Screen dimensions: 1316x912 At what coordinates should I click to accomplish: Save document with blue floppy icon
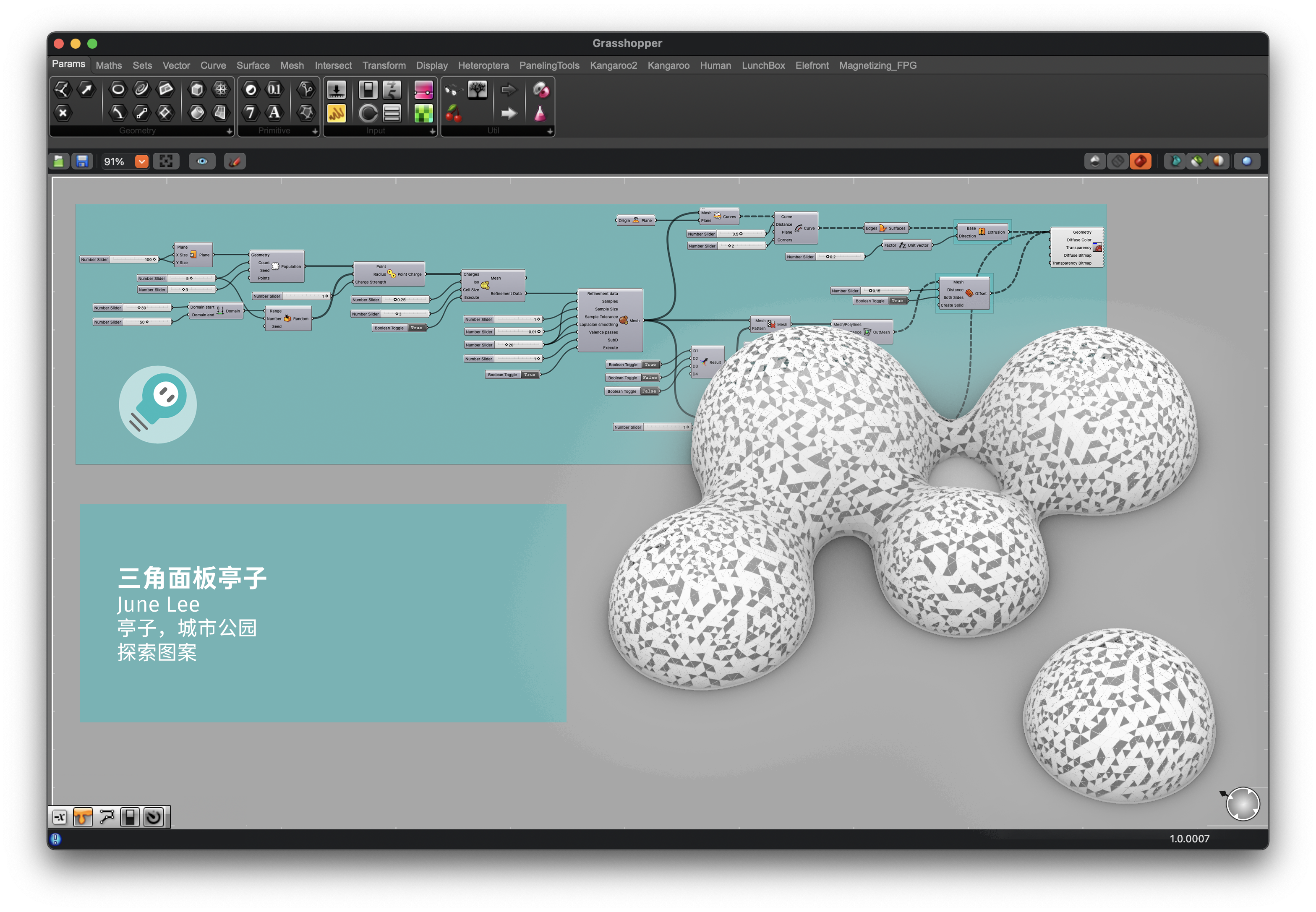click(x=82, y=162)
